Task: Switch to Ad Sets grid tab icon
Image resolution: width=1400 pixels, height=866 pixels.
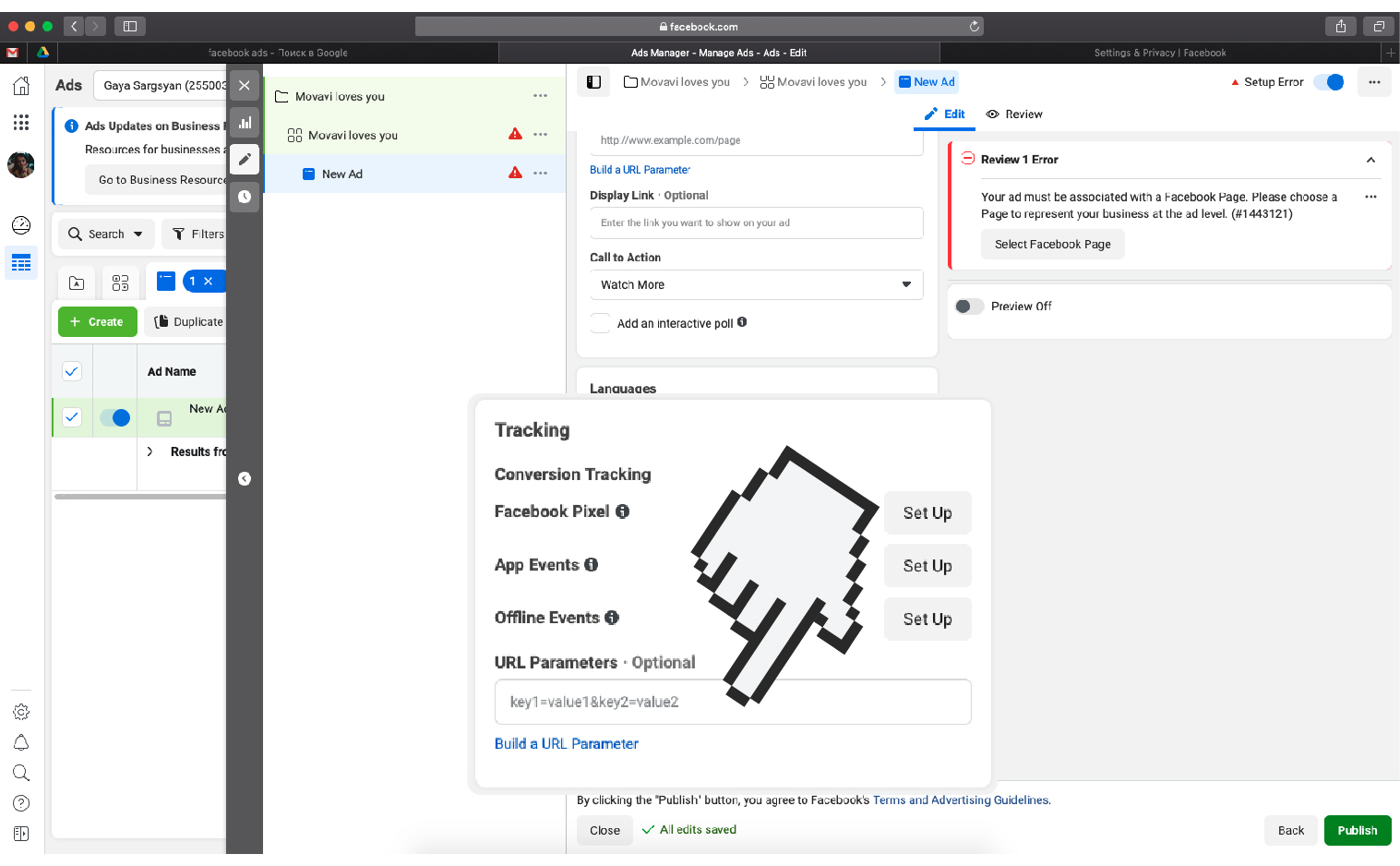Action: click(120, 283)
